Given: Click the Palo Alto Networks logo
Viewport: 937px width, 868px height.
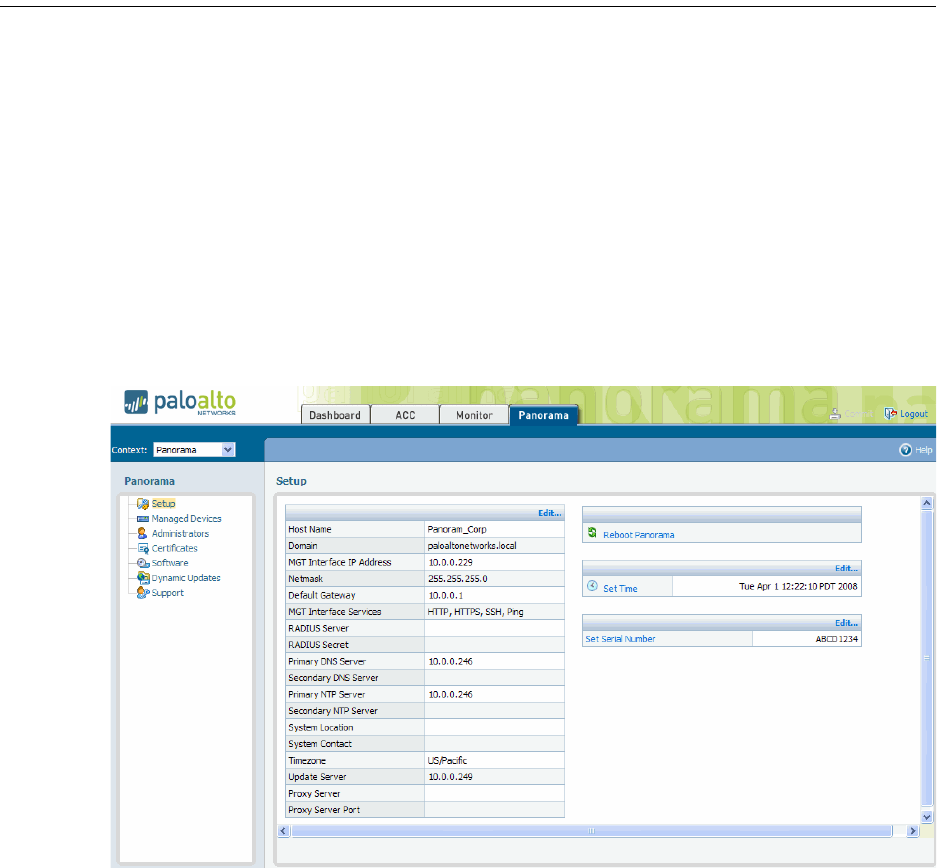Looking at the screenshot, I should (x=180, y=402).
